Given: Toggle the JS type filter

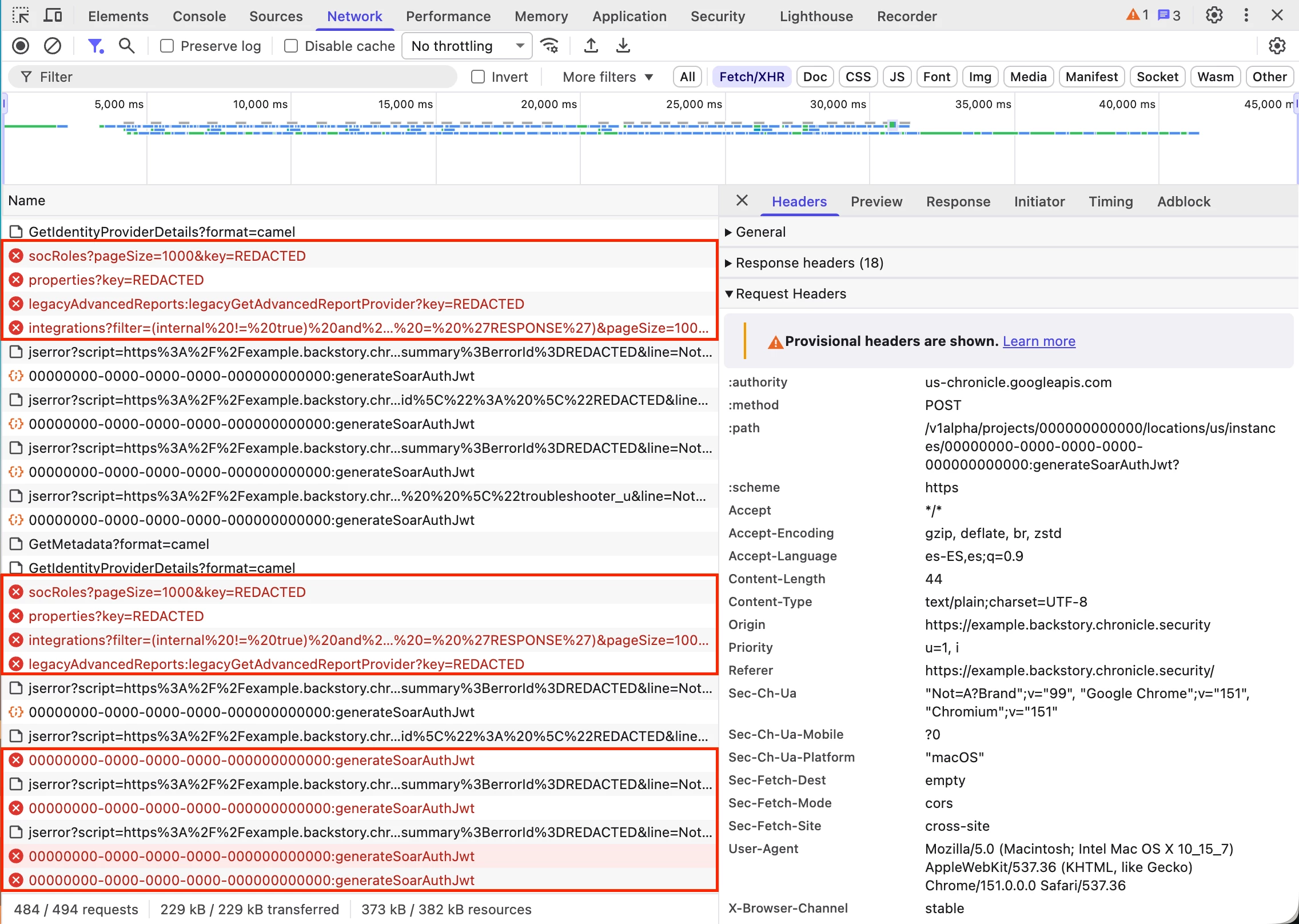Looking at the screenshot, I should click(x=897, y=77).
